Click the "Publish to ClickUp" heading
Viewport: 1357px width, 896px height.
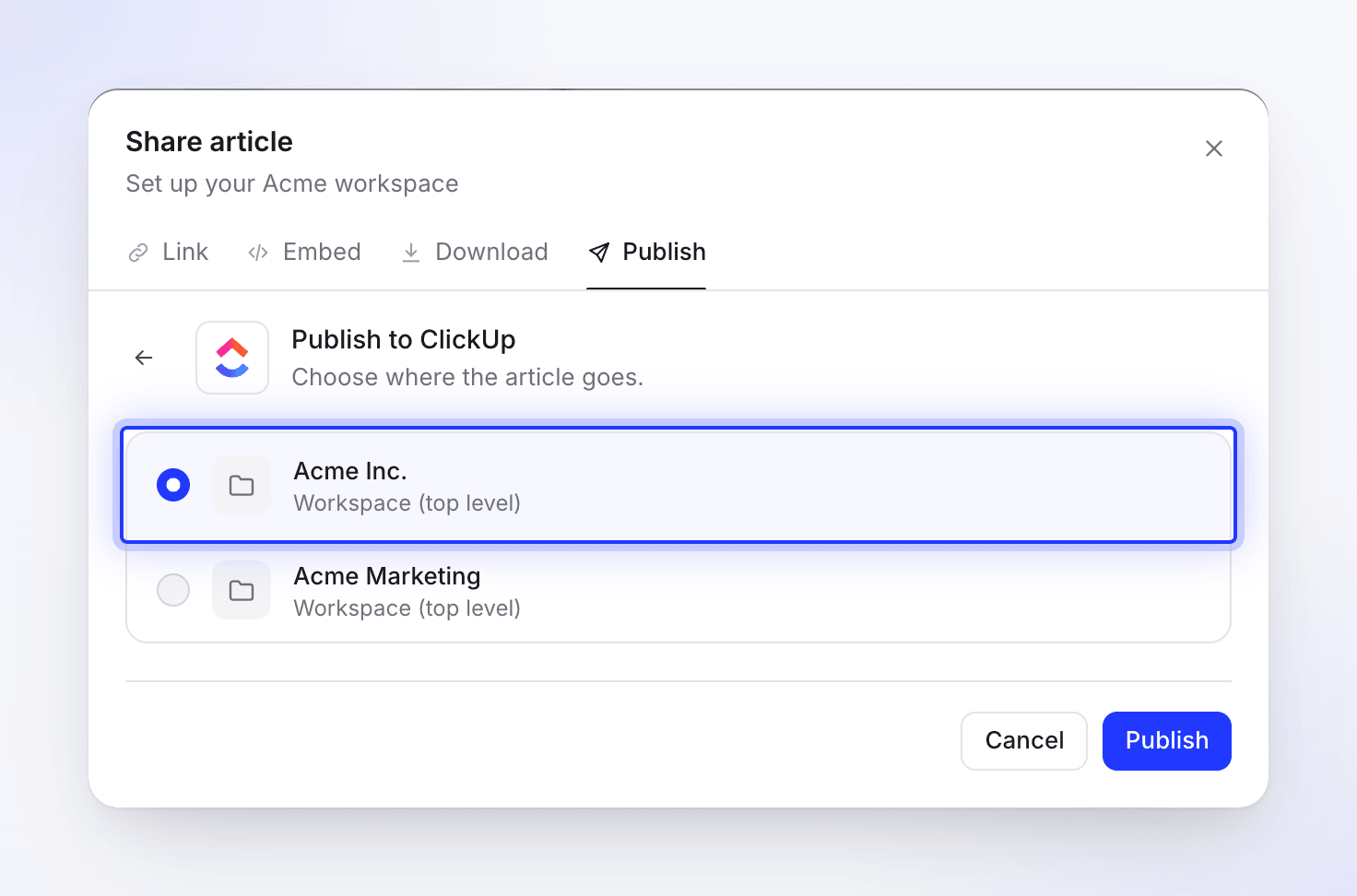click(404, 339)
